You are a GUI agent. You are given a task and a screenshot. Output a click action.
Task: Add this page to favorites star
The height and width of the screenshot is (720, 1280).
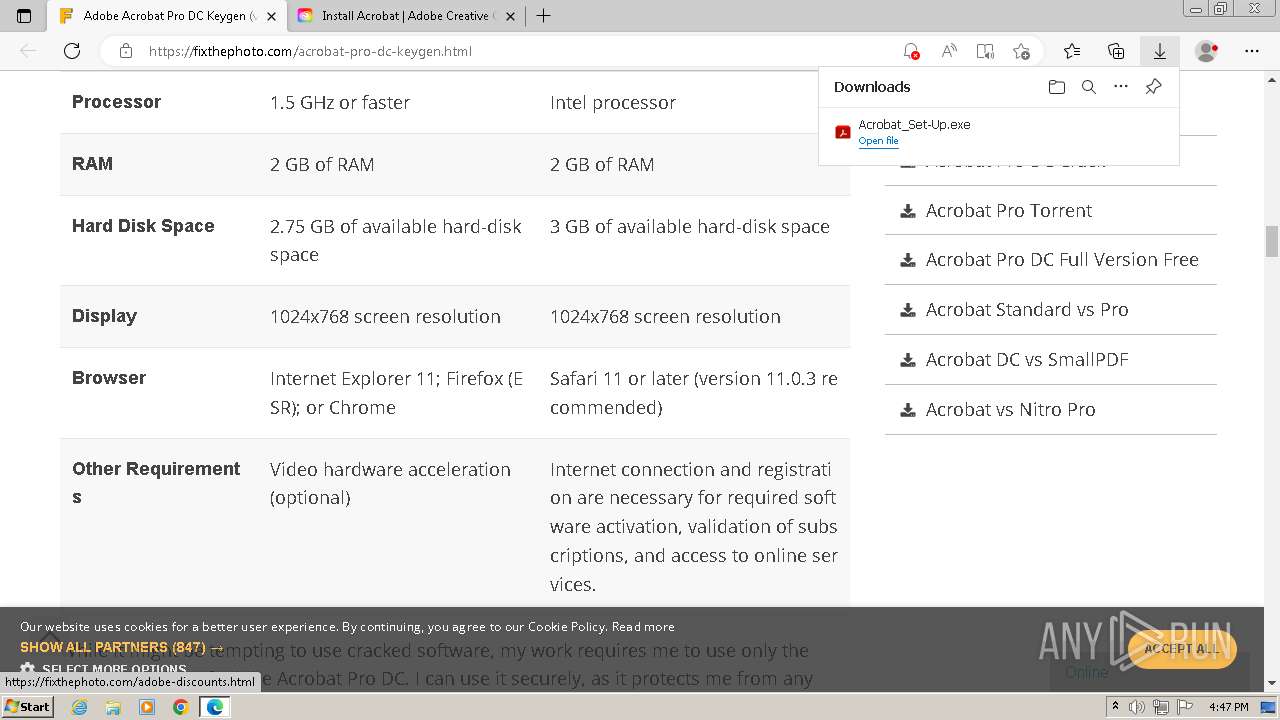pos(1021,51)
